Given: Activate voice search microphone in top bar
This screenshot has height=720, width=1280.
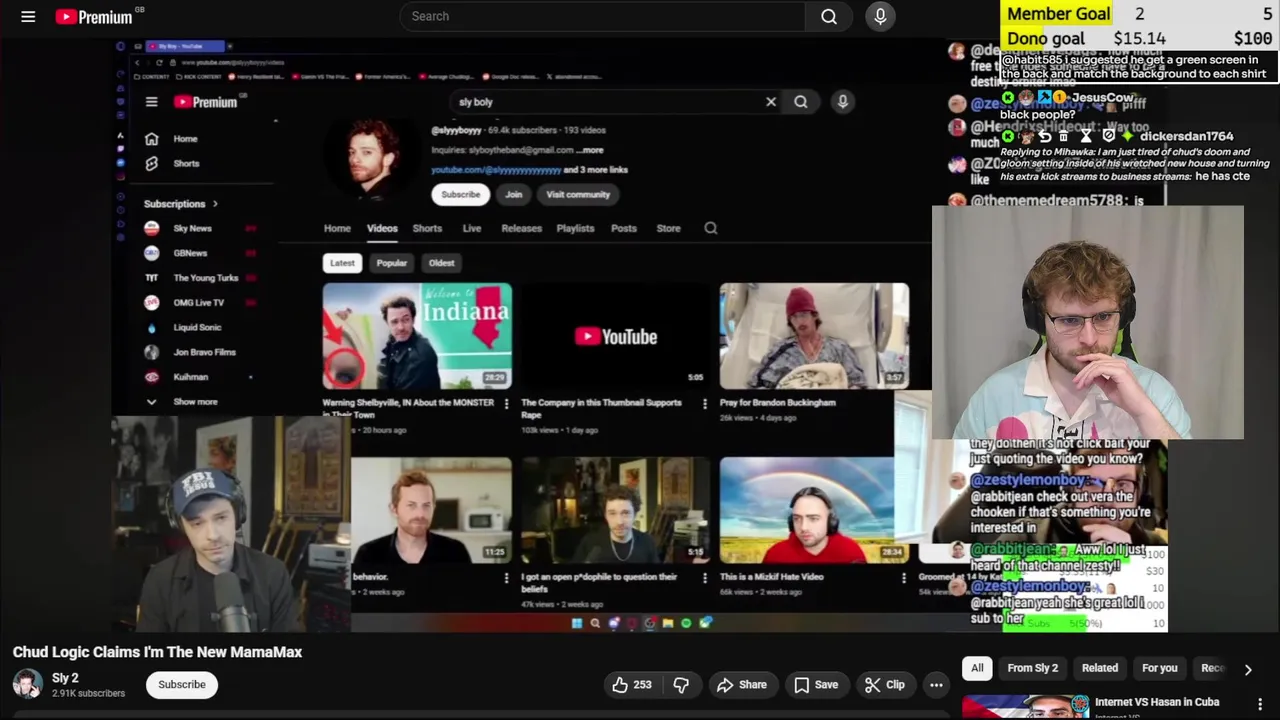Looking at the screenshot, I should click(x=880, y=16).
